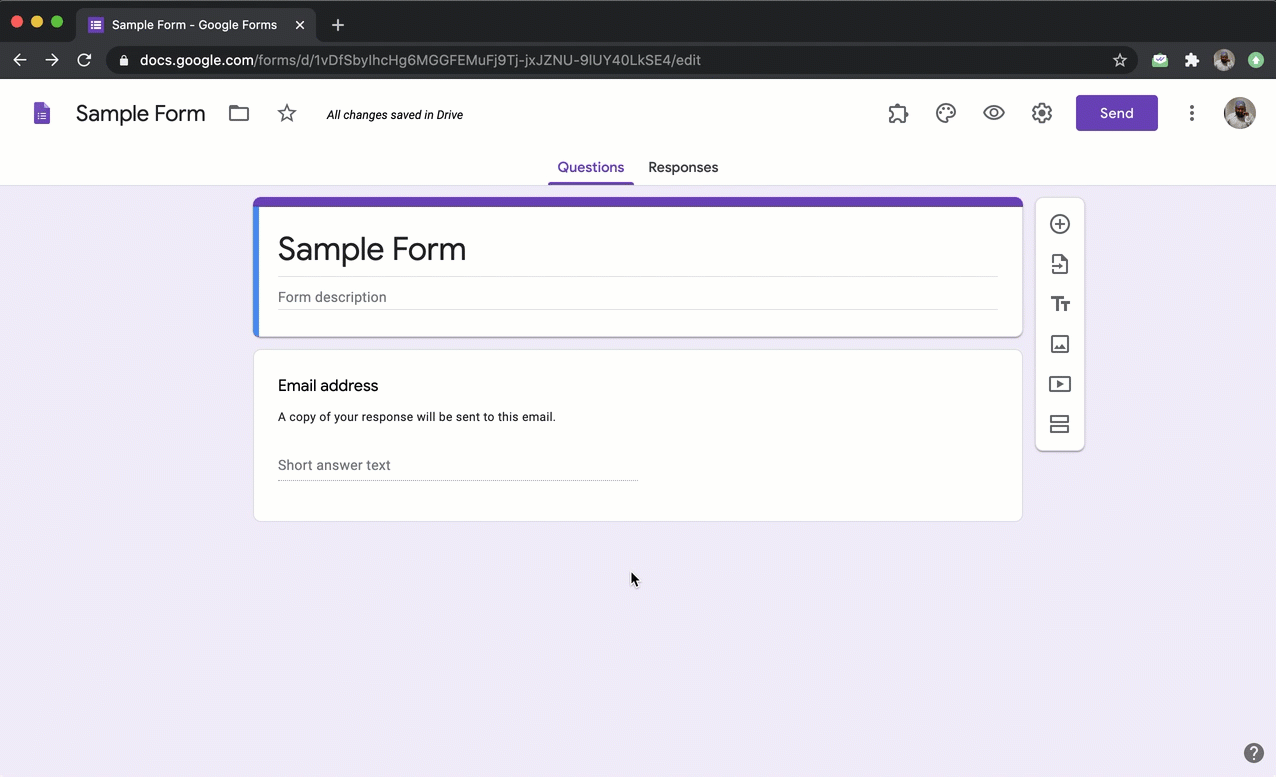Preview the form with the eye icon
The height and width of the screenshot is (777, 1276).
pyautogui.click(x=994, y=114)
